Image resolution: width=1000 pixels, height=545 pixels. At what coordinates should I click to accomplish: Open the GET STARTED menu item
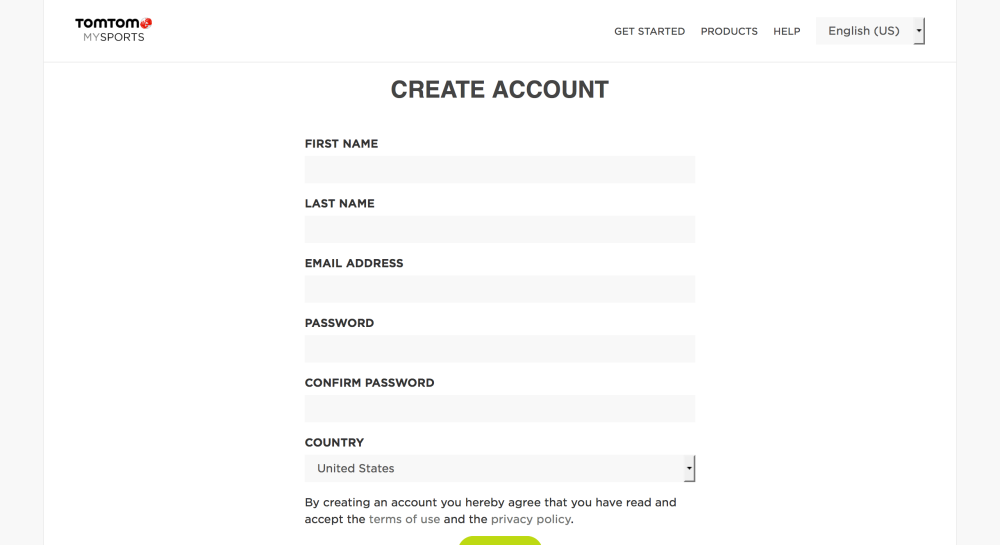click(x=649, y=31)
